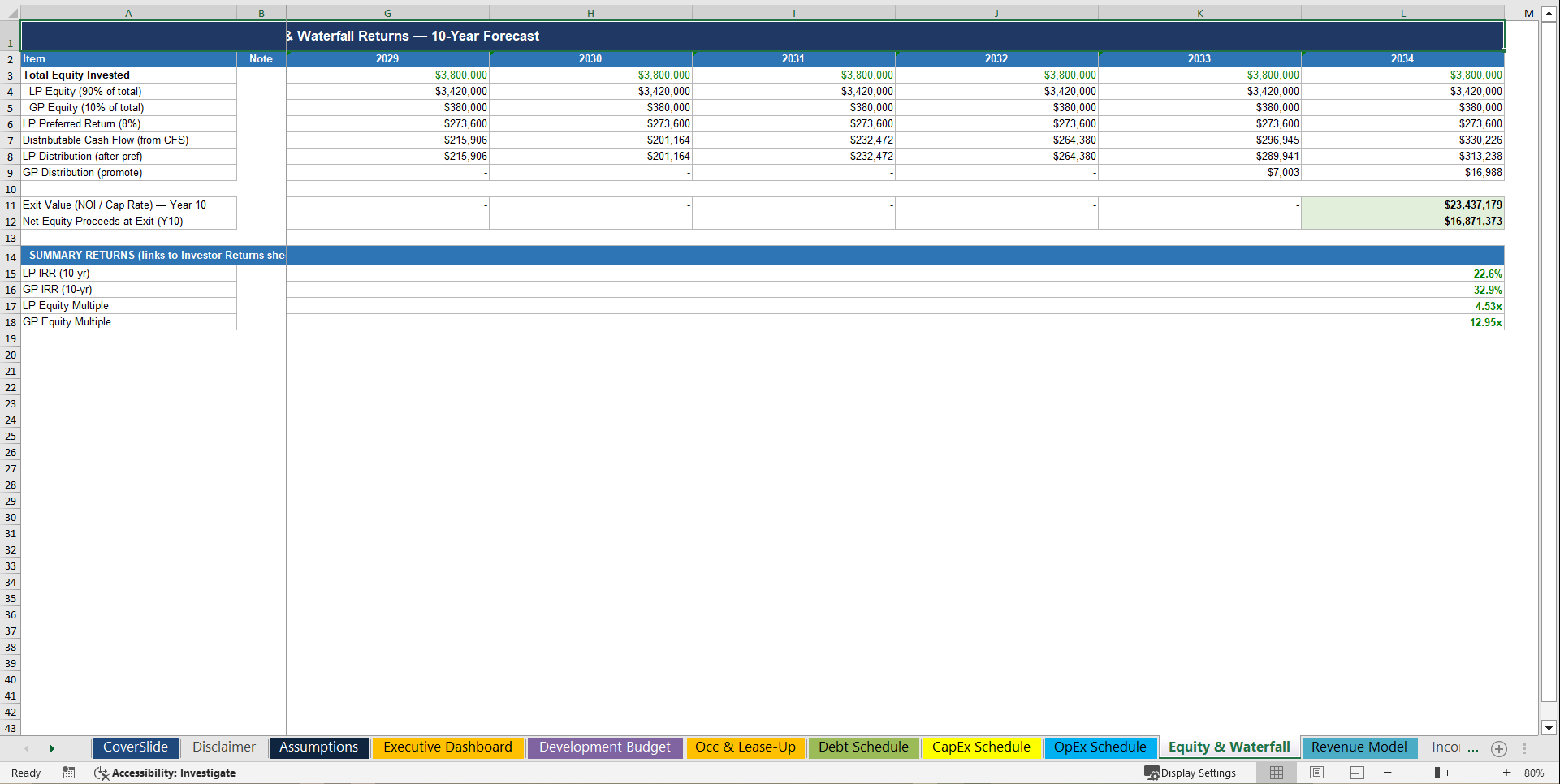Click the sheet options chevron beside New Sheet

coord(1525,748)
